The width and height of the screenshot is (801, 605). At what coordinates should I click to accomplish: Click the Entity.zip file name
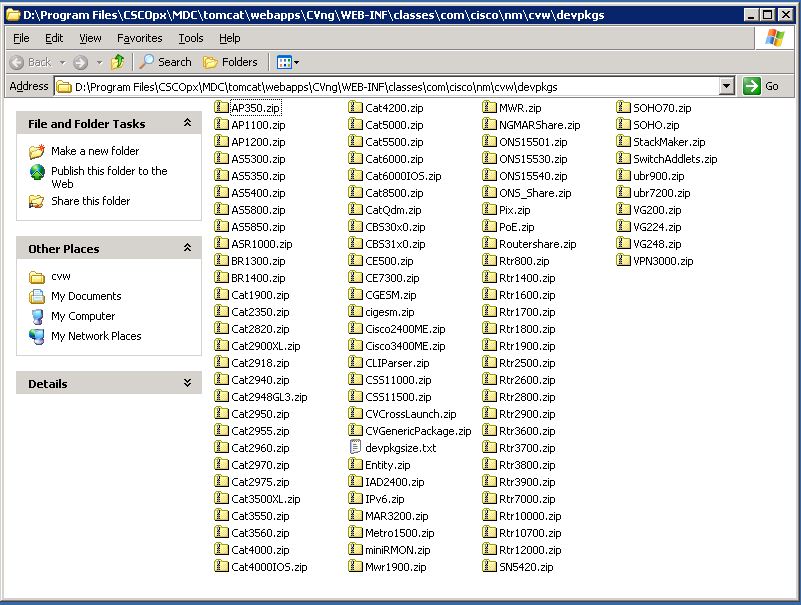pos(387,465)
